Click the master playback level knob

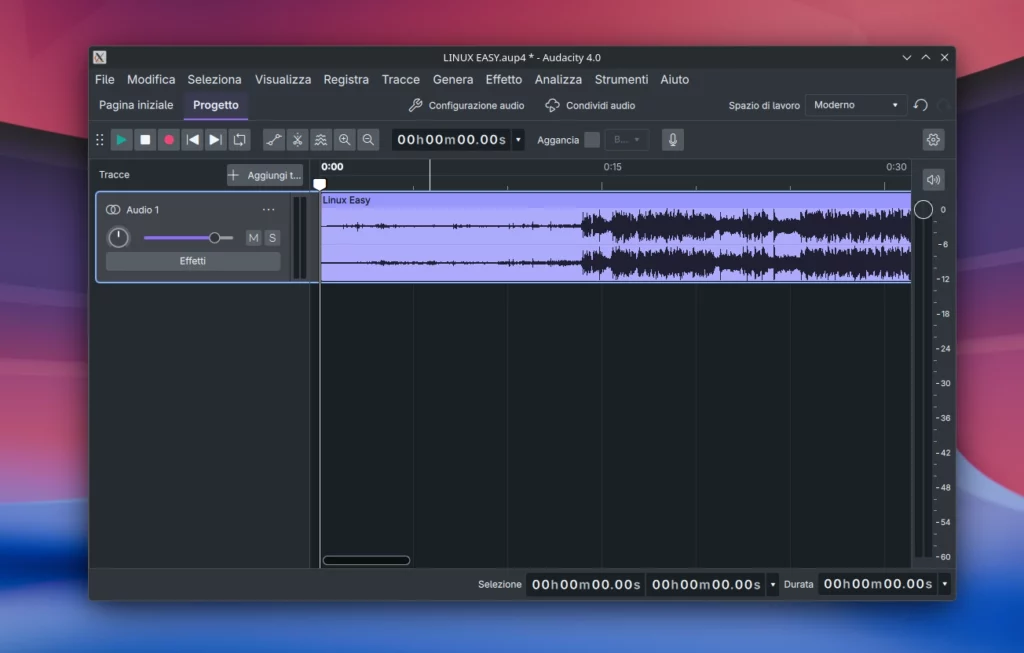(x=923, y=210)
